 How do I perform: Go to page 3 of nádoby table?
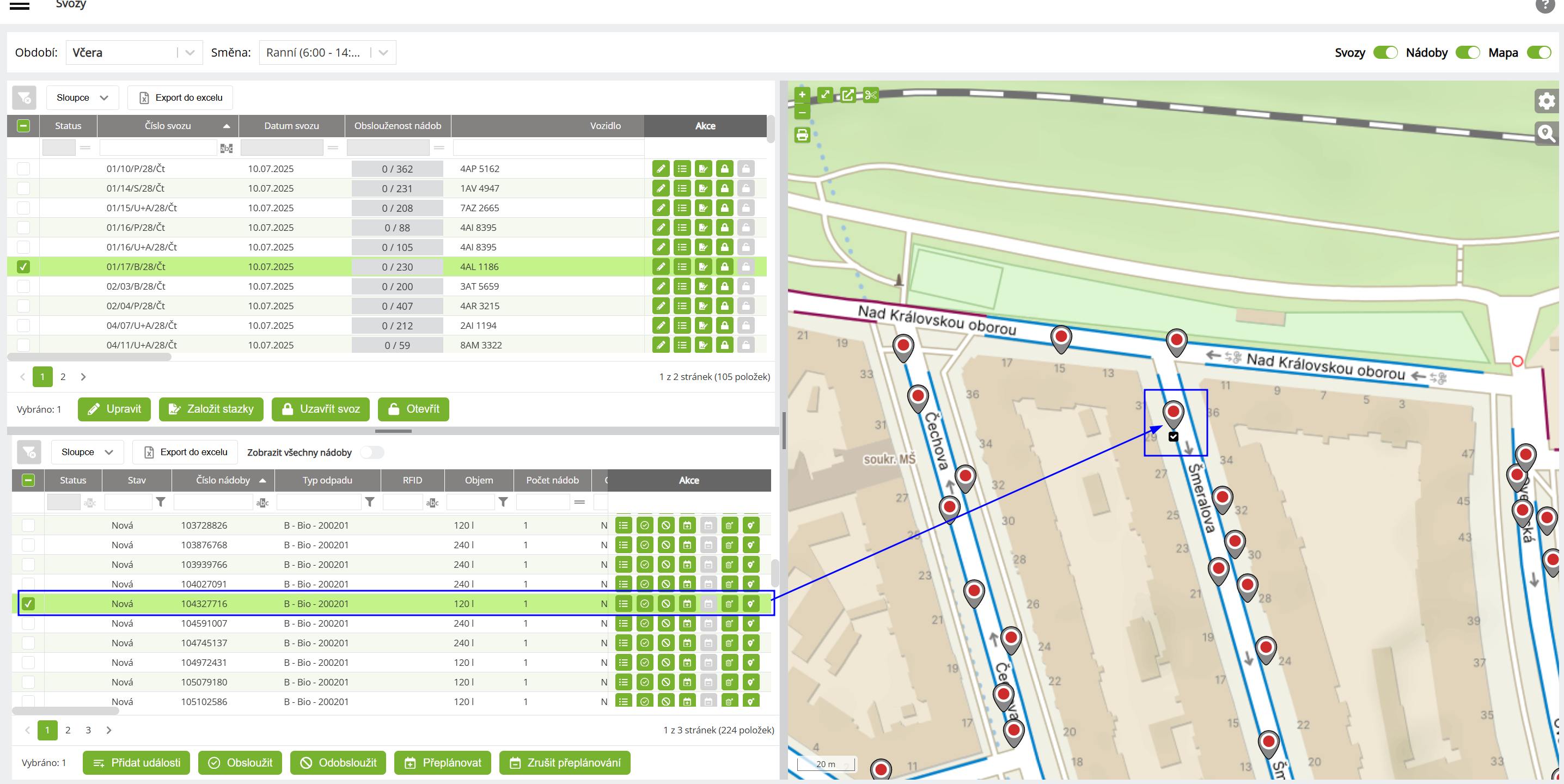(88, 730)
